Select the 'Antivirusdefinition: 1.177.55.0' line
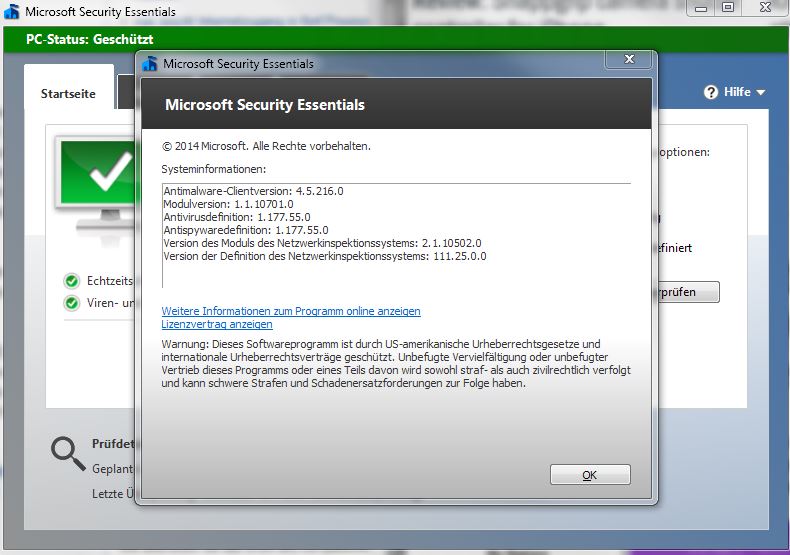790x555 pixels. pyautogui.click(x=237, y=217)
